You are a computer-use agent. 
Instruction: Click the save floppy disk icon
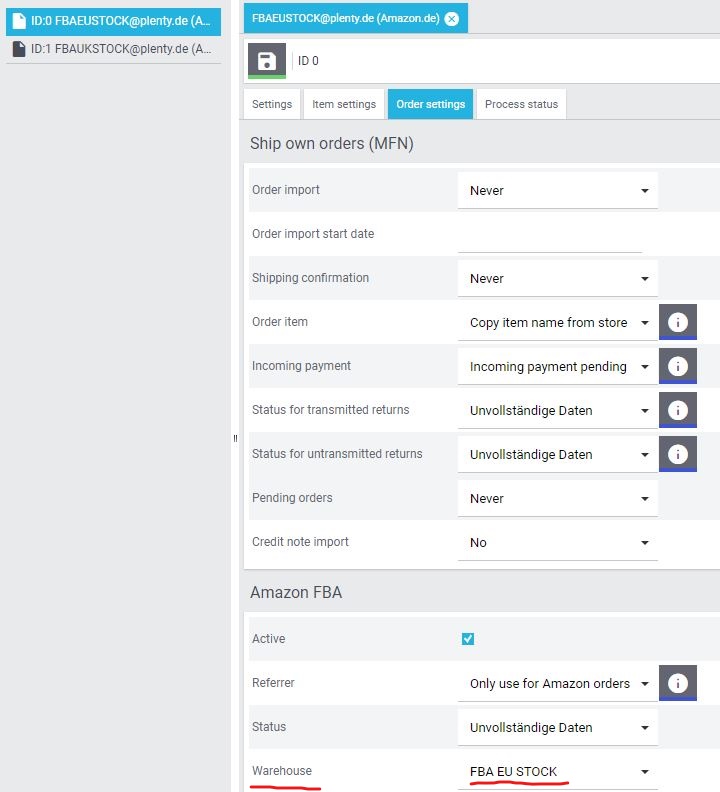click(266, 61)
